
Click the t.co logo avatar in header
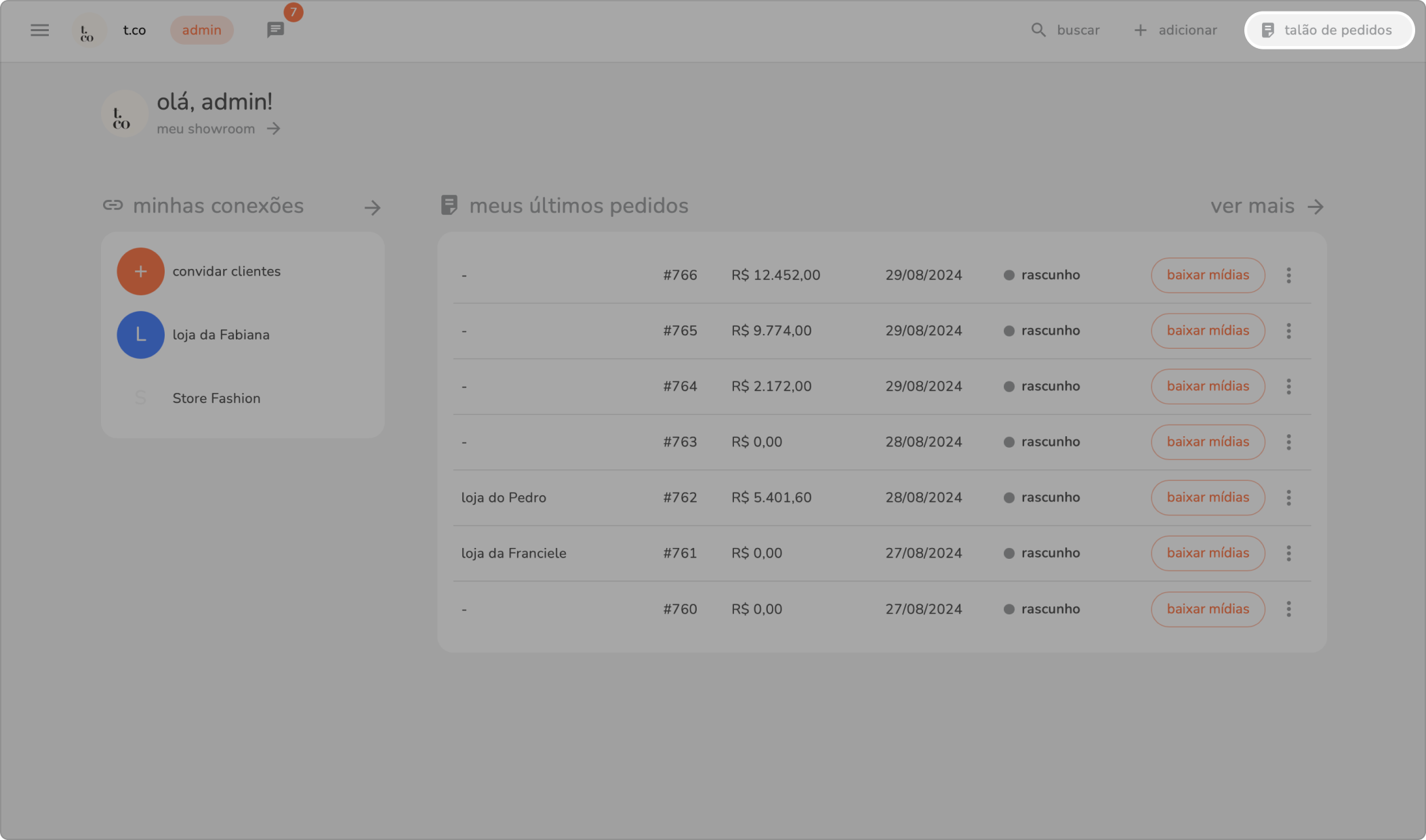click(87, 31)
